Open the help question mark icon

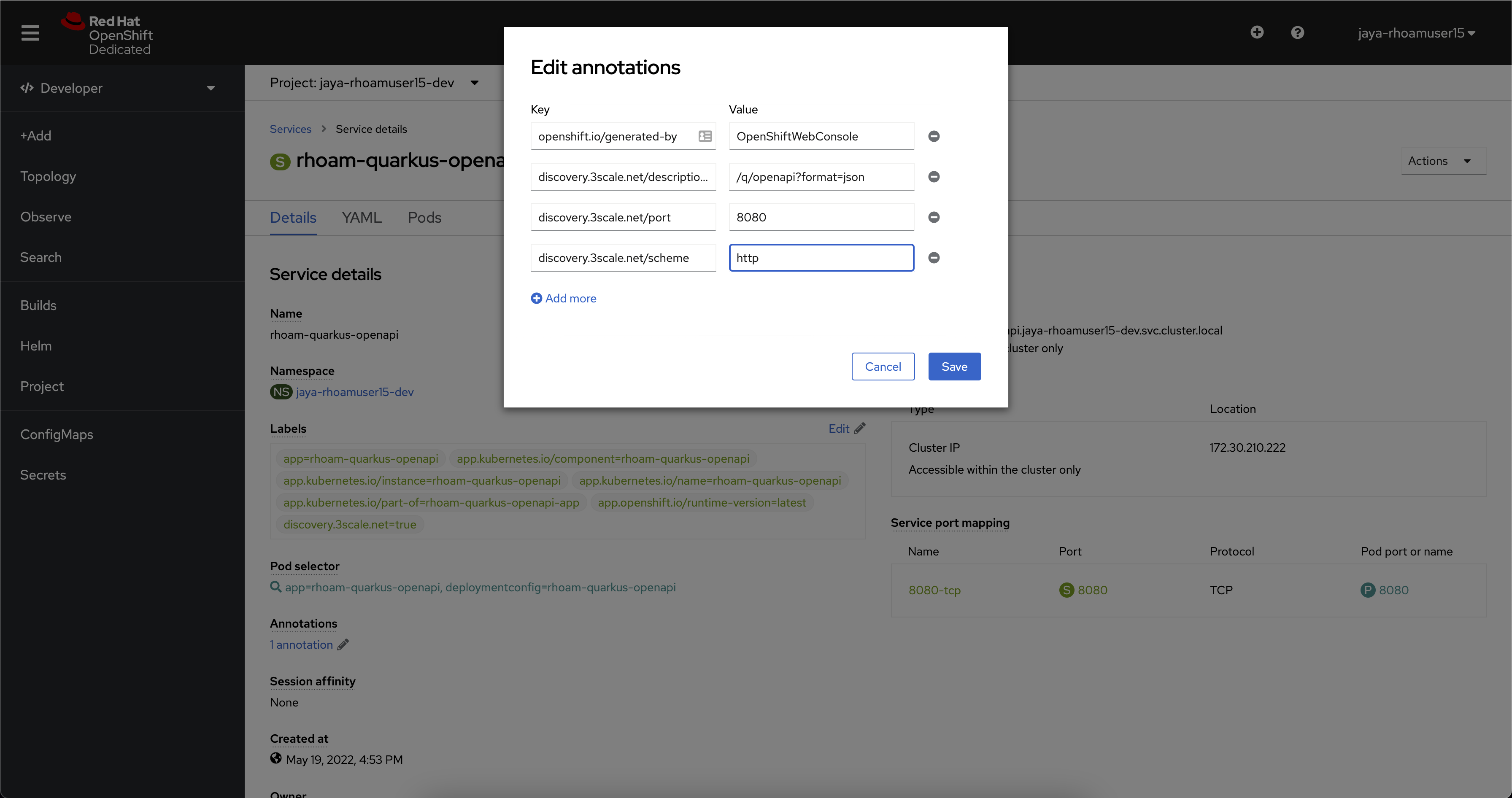point(1297,32)
